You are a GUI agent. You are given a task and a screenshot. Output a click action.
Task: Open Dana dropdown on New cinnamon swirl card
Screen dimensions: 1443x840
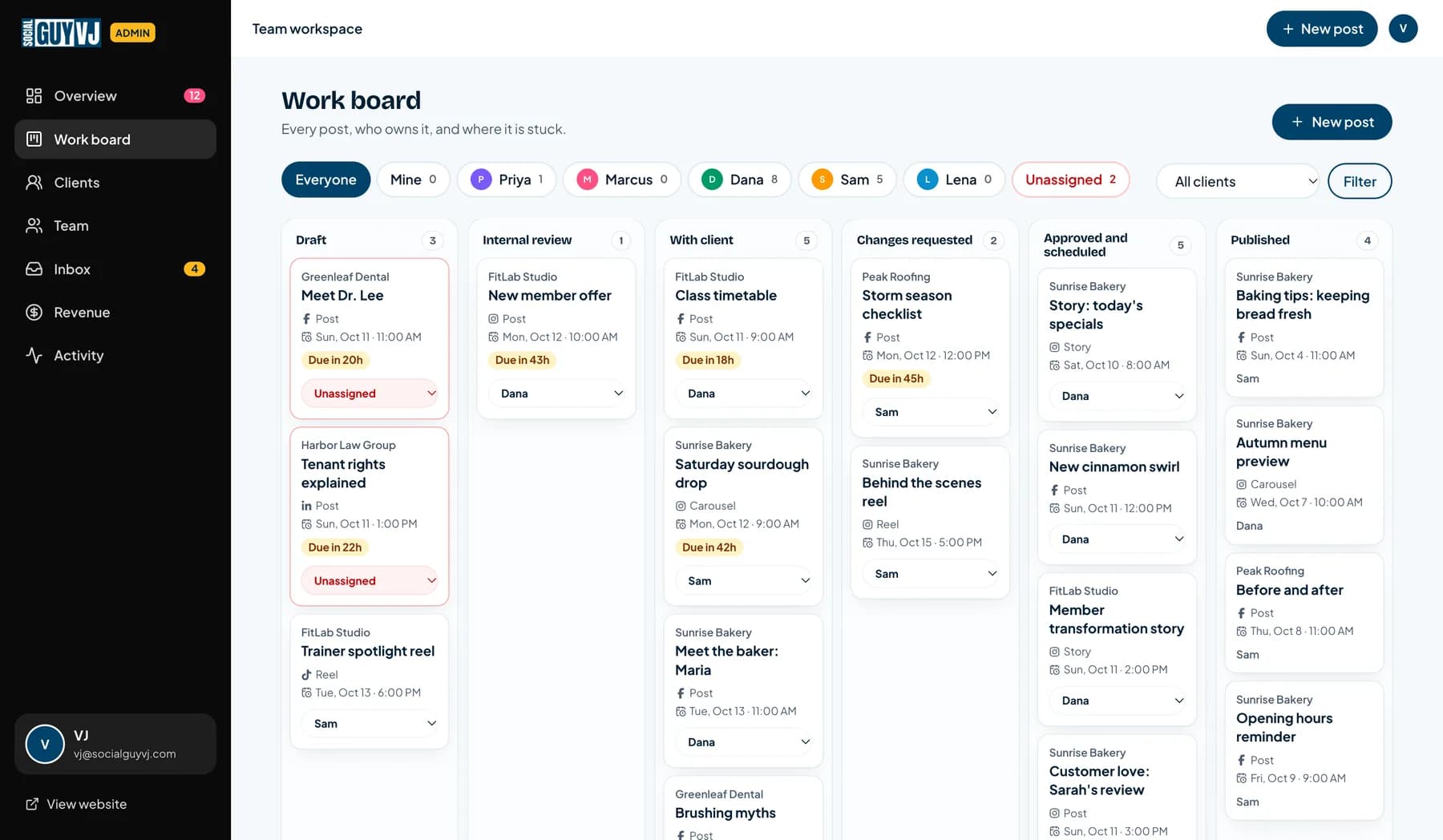[1118, 539]
